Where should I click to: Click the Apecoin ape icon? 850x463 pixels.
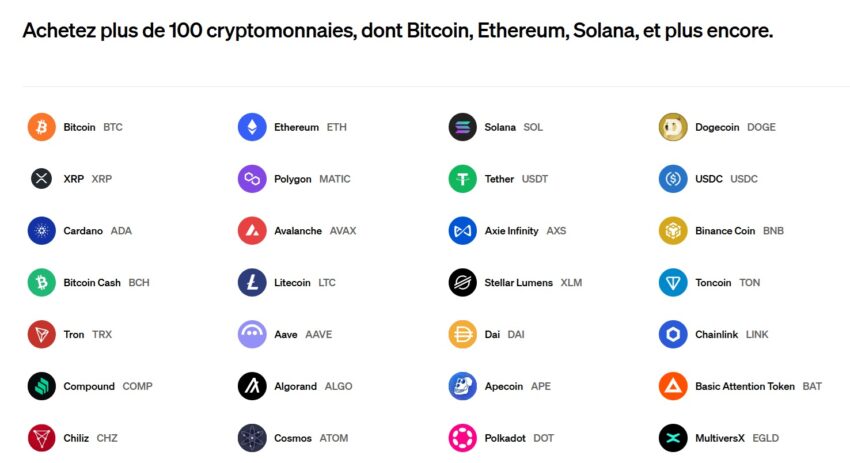(x=463, y=386)
